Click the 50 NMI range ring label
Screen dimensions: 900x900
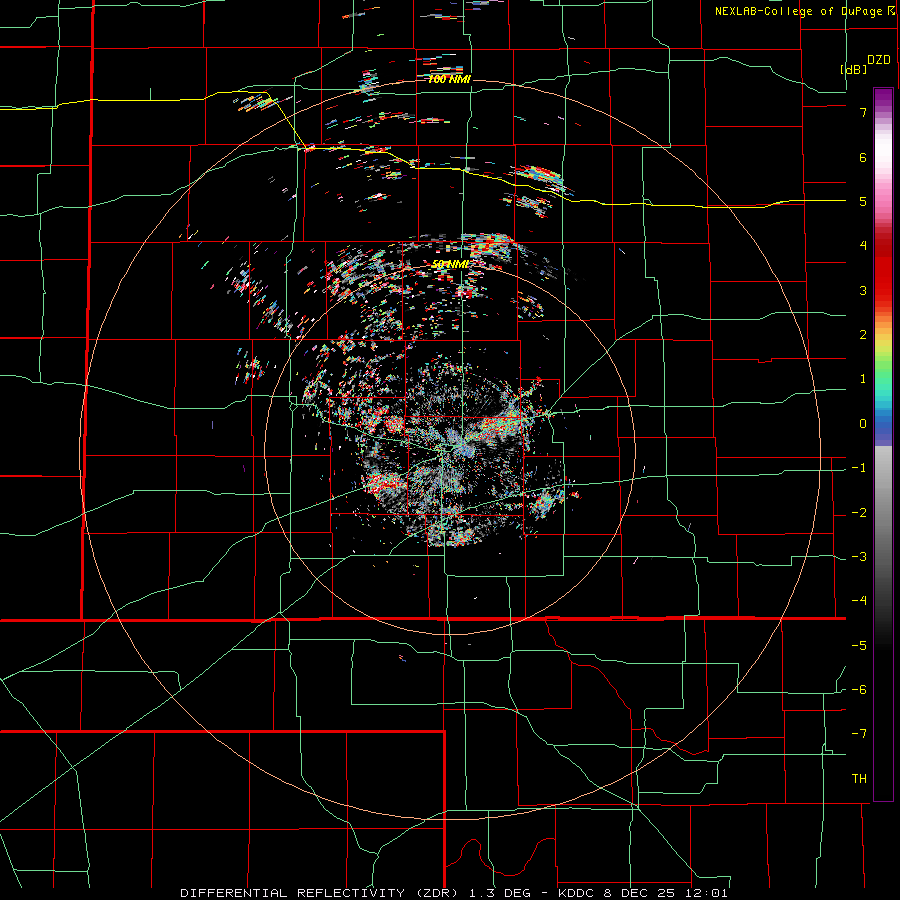pyautogui.click(x=450, y=264)
